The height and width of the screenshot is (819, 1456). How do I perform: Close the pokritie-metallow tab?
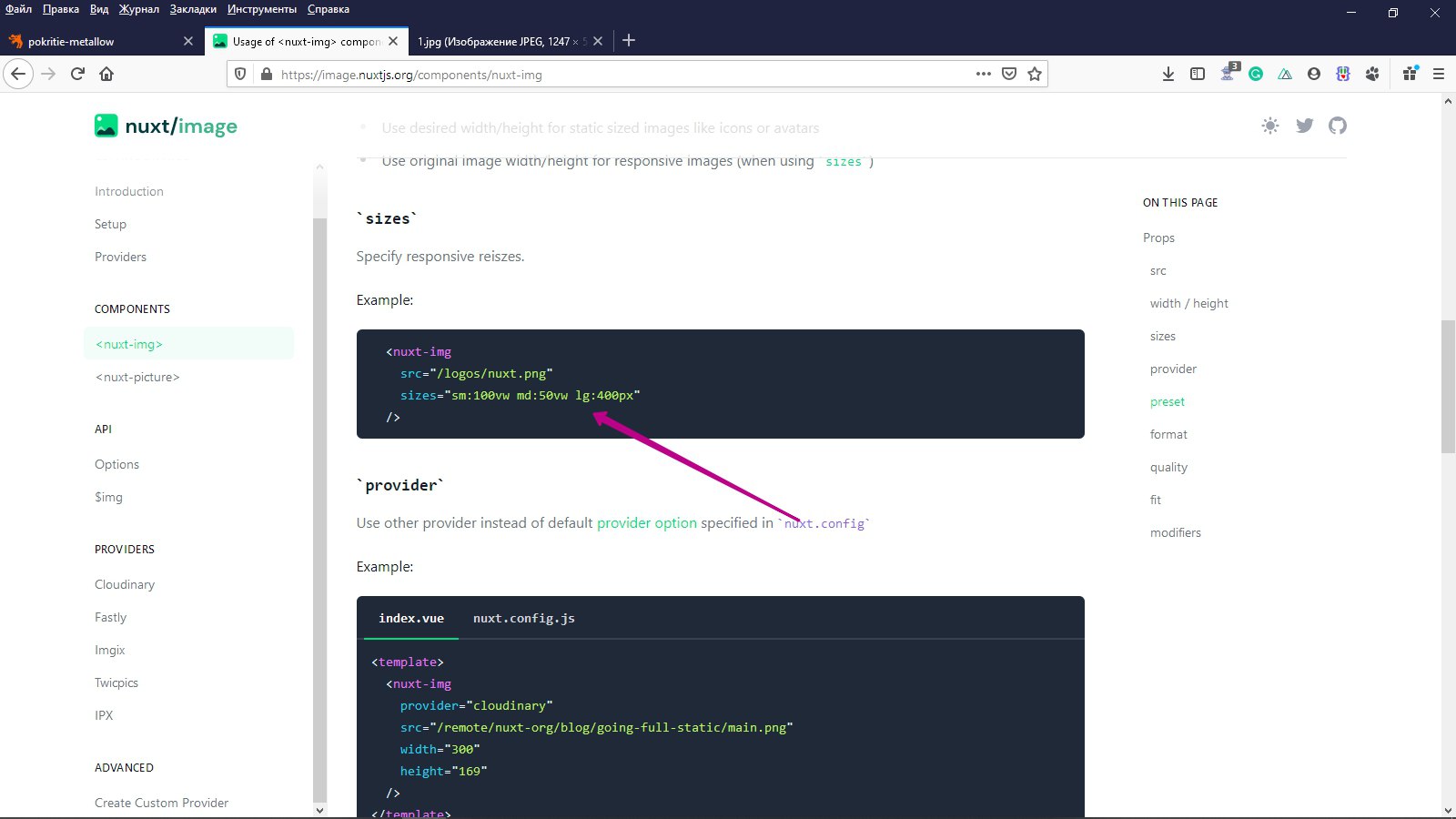(x=188, y=41)
